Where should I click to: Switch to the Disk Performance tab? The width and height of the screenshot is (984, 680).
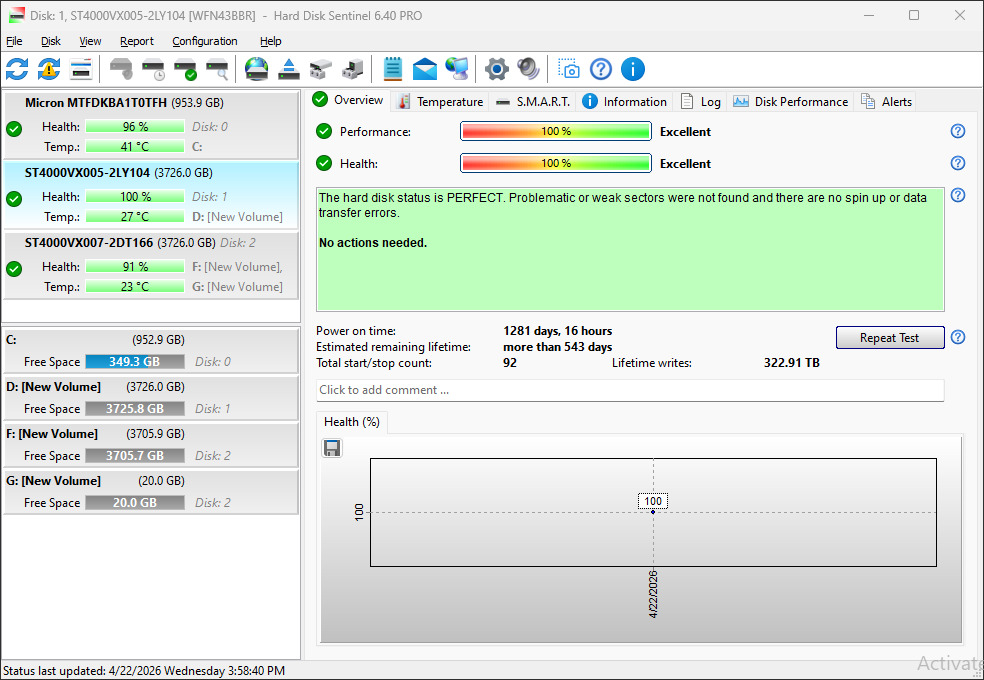pos(790,102)
